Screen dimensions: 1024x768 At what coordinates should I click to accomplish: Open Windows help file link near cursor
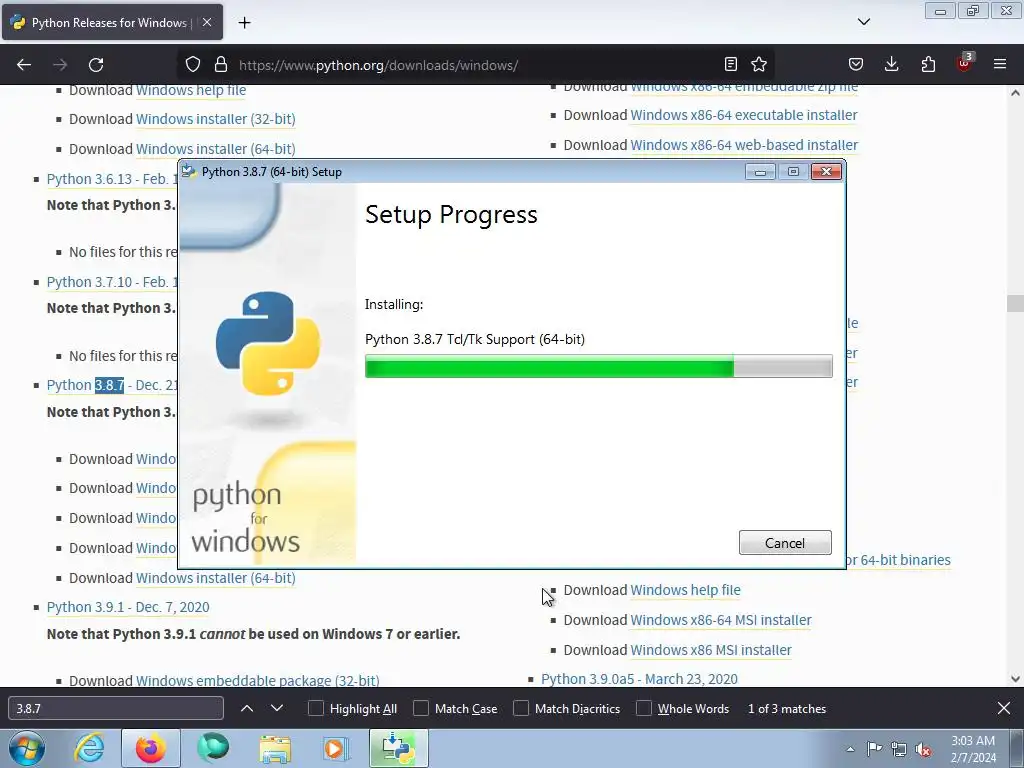click(685, 590)
